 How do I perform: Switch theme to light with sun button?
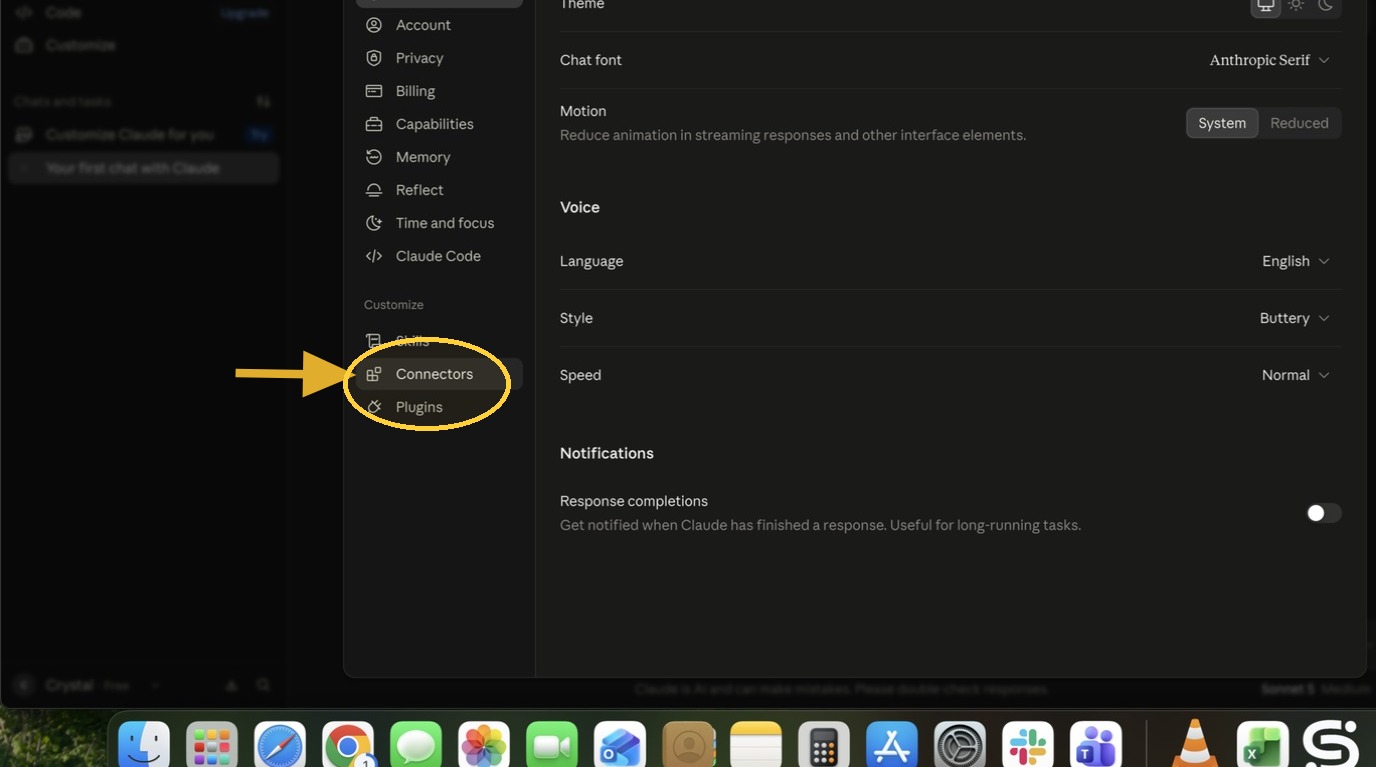tap(1296, 5)
